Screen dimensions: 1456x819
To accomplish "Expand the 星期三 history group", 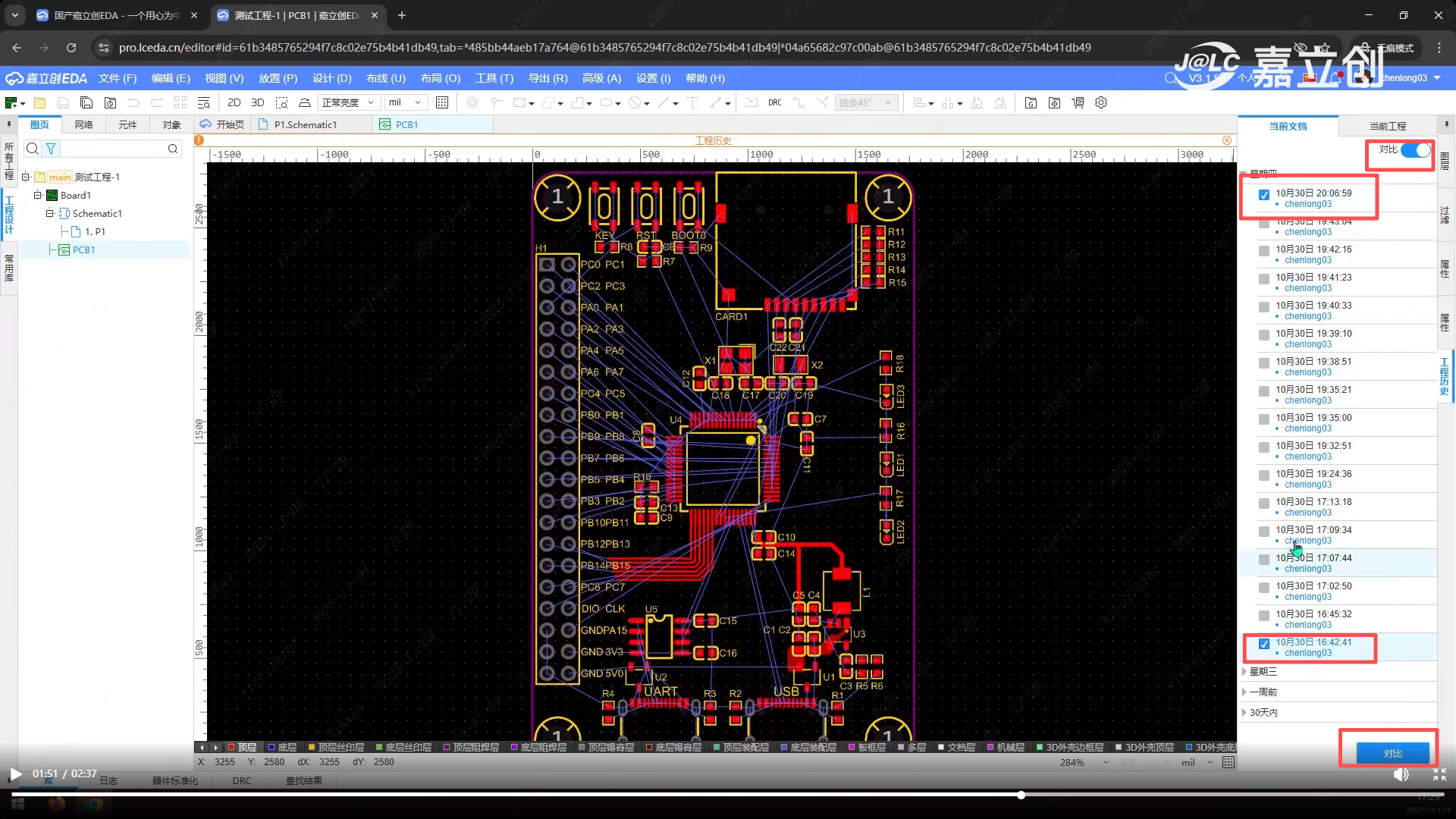I will (x=1263, y=671).
